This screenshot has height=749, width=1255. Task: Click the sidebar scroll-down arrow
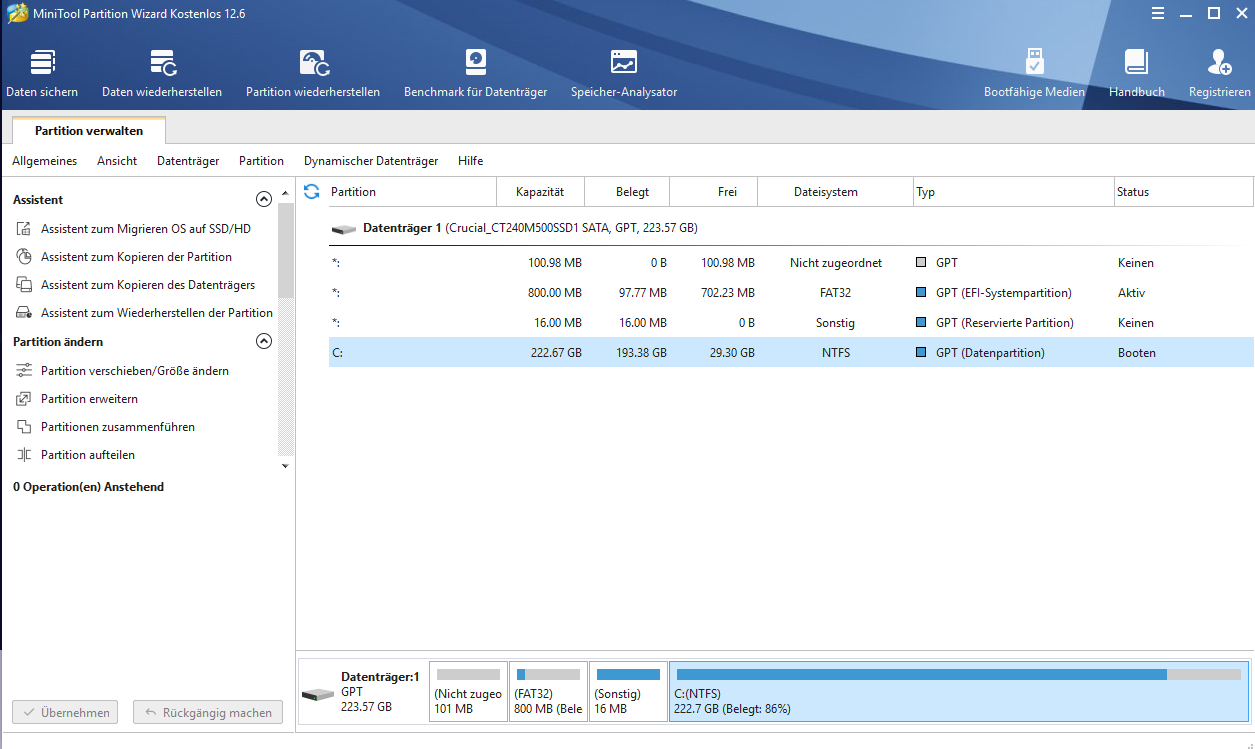[x=285, y=466]
